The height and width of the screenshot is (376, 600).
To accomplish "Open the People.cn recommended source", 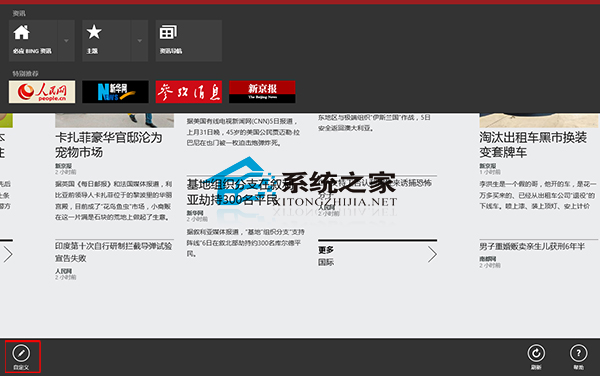I will click(x=42, y=92).
